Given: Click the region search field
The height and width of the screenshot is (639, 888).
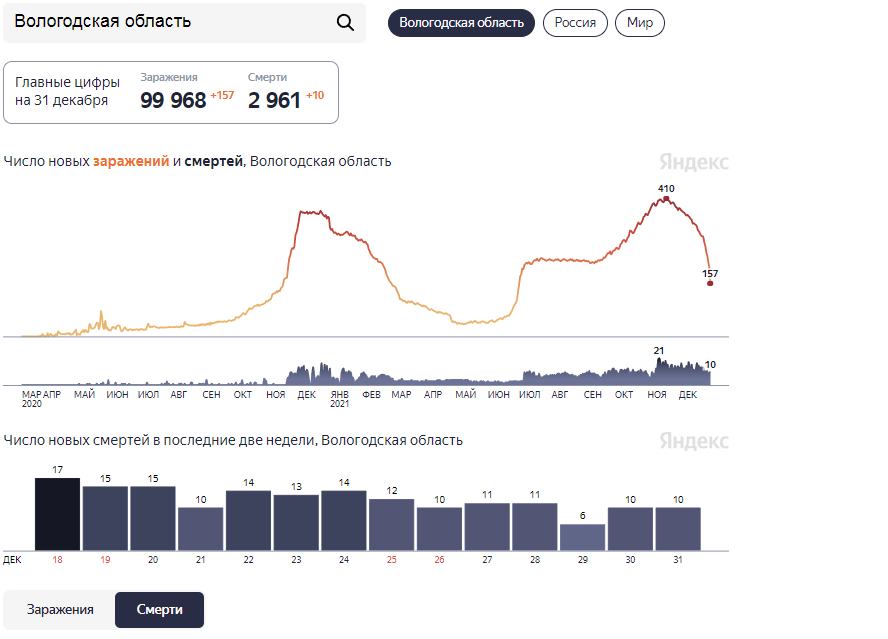Looking at the screenshot, I should click(170, 23).
